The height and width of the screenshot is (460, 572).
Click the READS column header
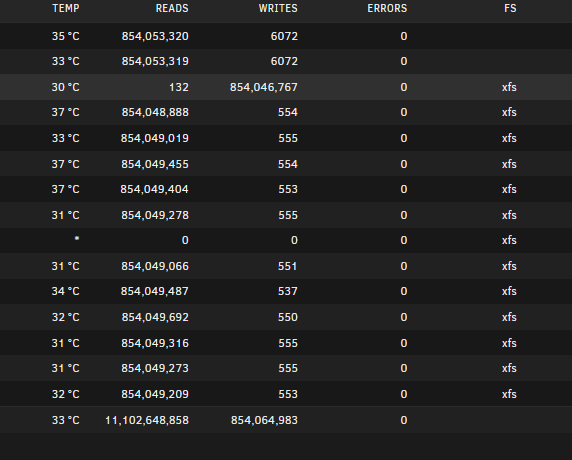[x=172, y=8]
